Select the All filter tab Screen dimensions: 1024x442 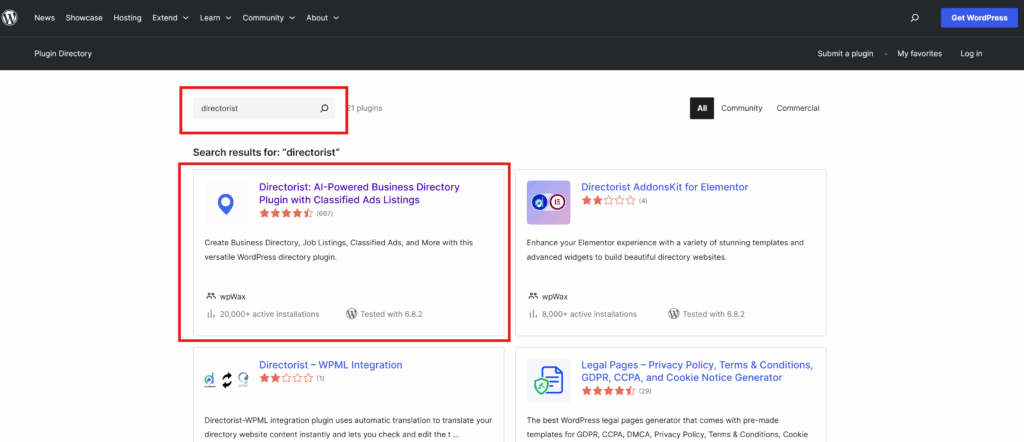tap(702, 108)
